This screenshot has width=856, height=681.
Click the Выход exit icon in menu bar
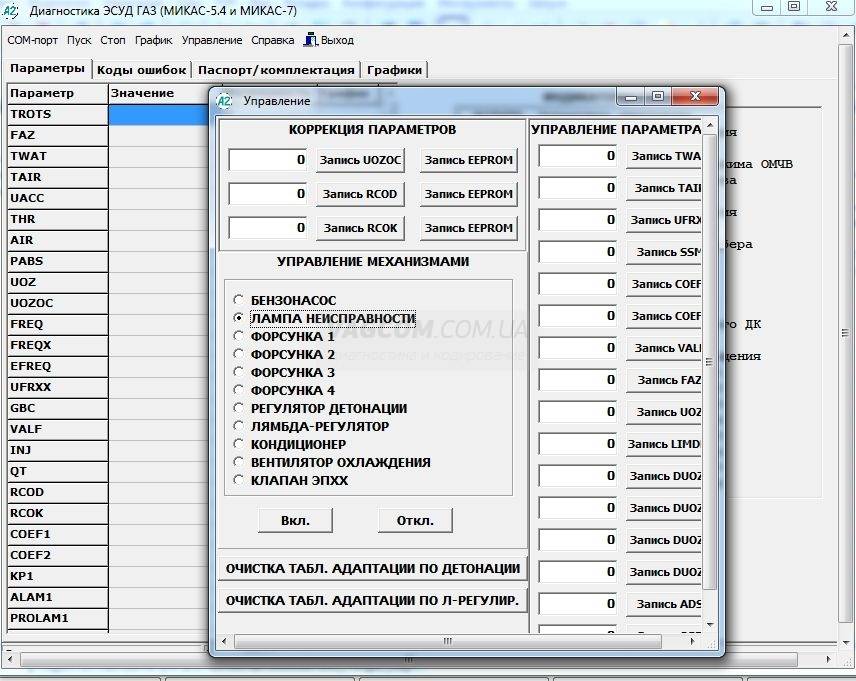(311, 40)
